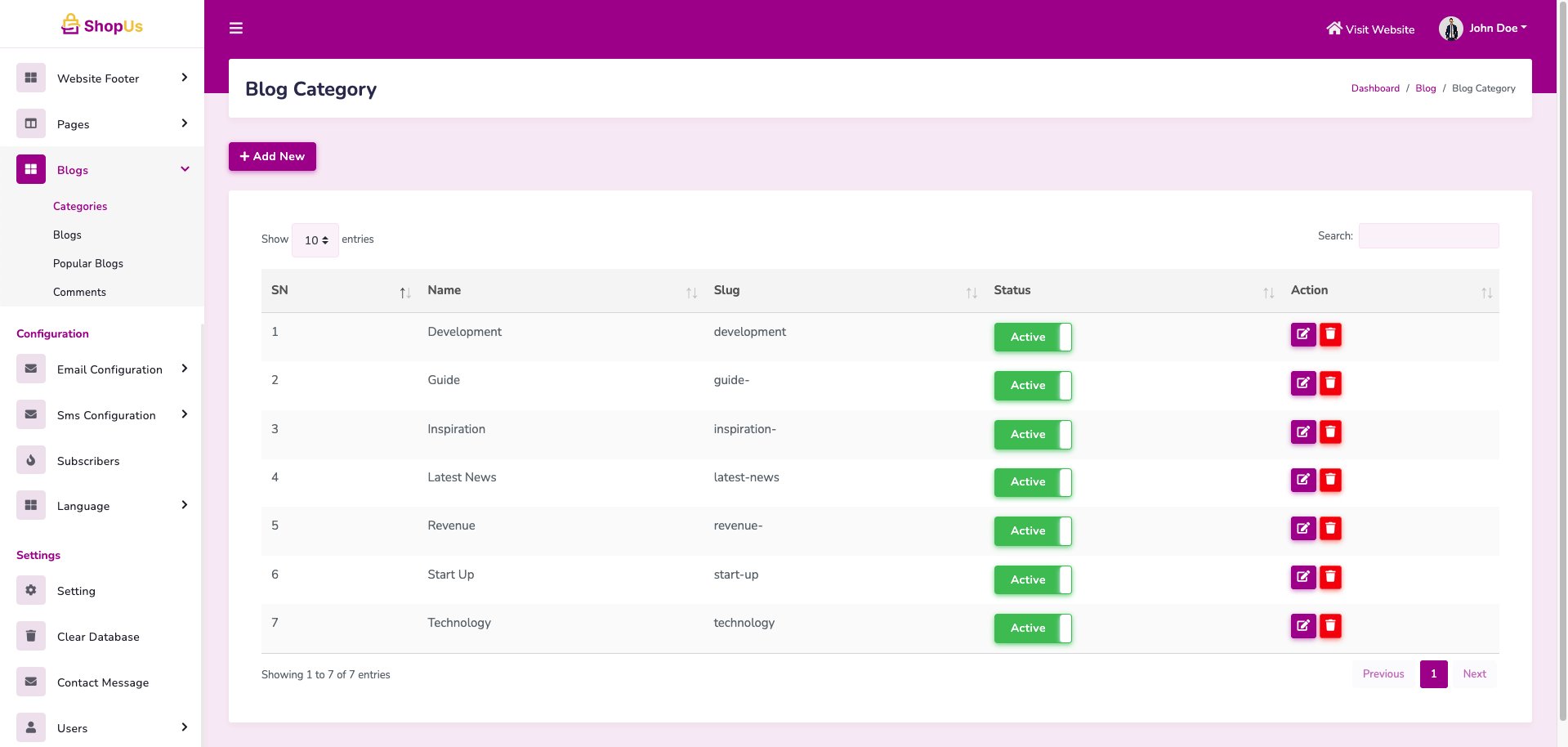Open the show entries count dropdown
The image size is (1568, 747).
[x=315, y=240]
